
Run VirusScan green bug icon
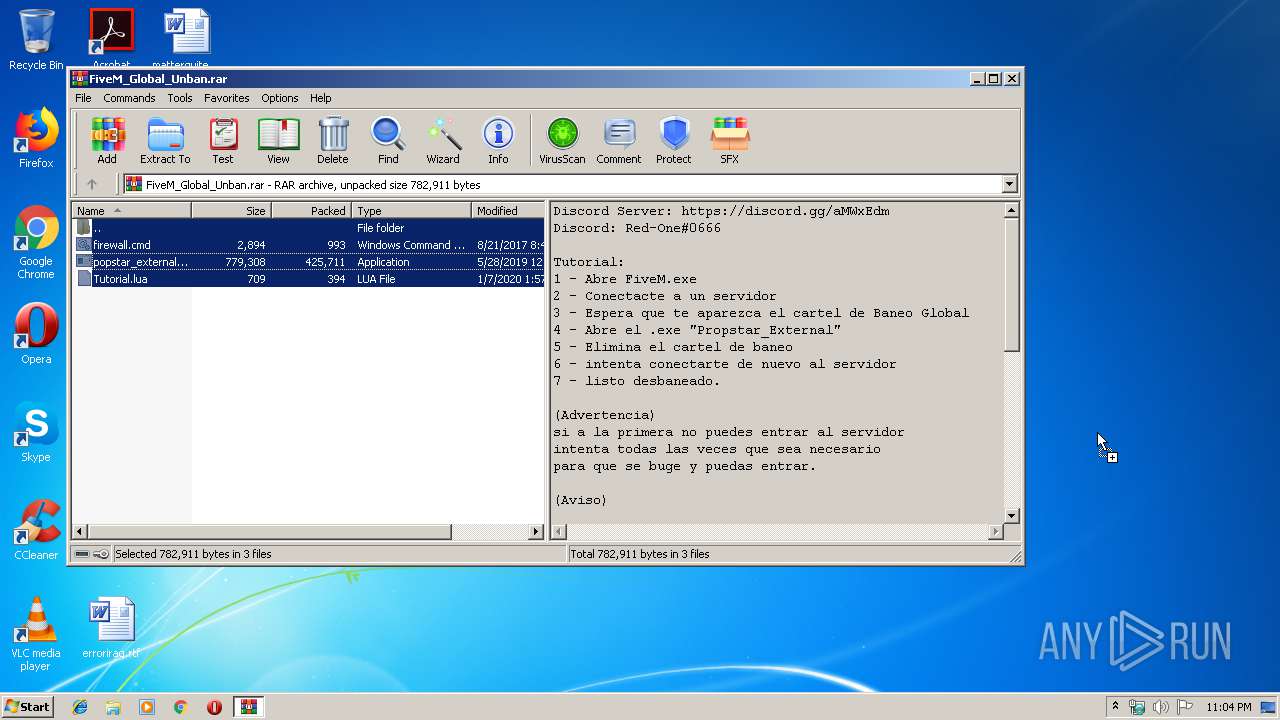[562, 140]
